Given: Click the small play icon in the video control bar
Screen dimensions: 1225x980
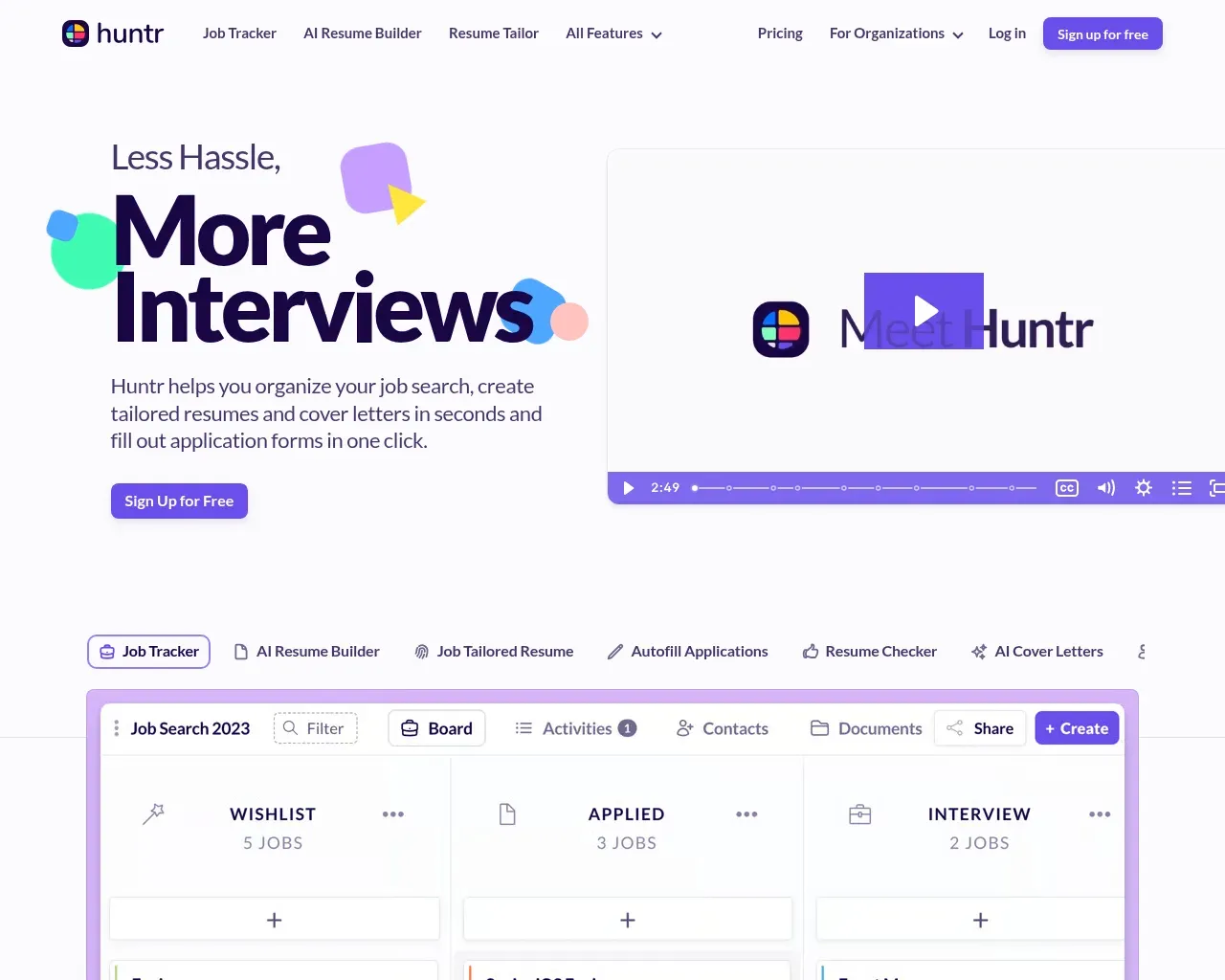Looking at the screenshot, I should pyautogui.click(x=629, y=488).
